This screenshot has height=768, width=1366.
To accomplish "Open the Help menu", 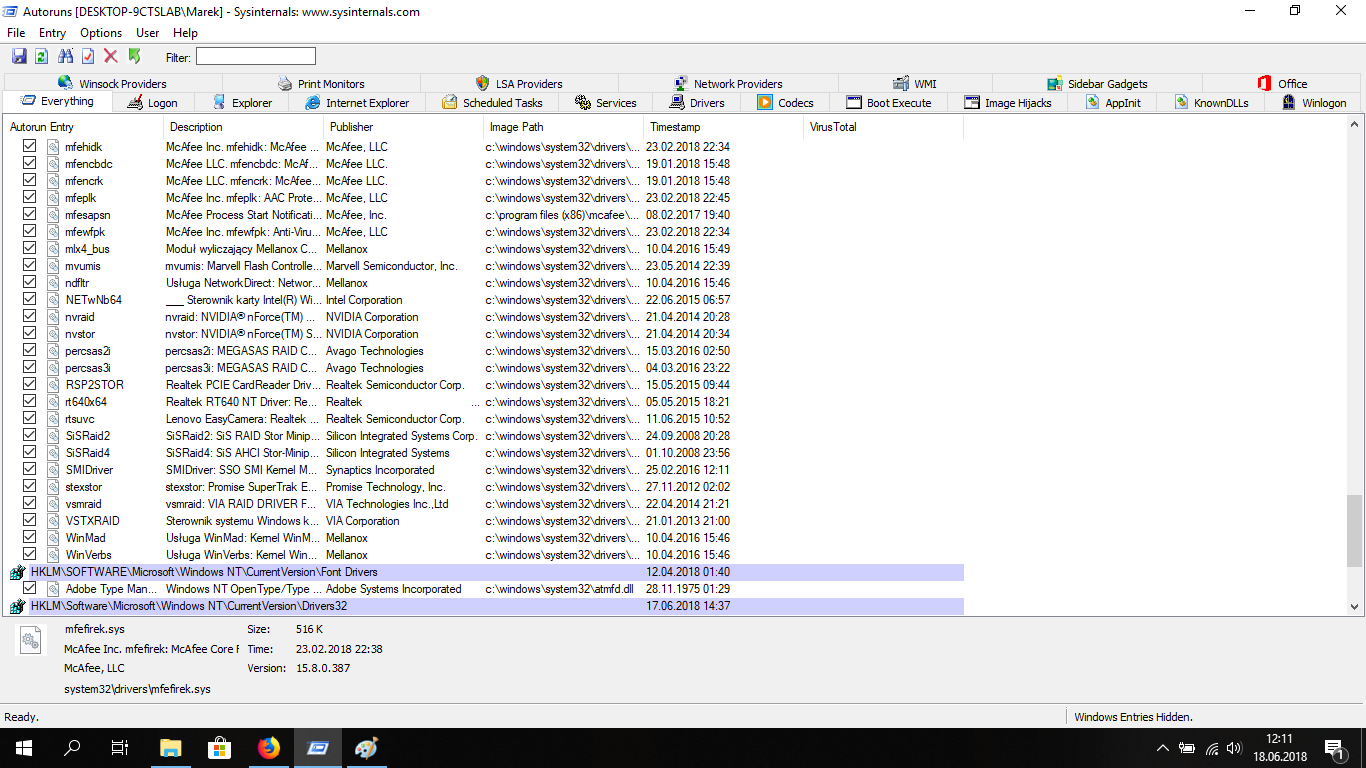I will pyautogui.click(x=185, y=33).
